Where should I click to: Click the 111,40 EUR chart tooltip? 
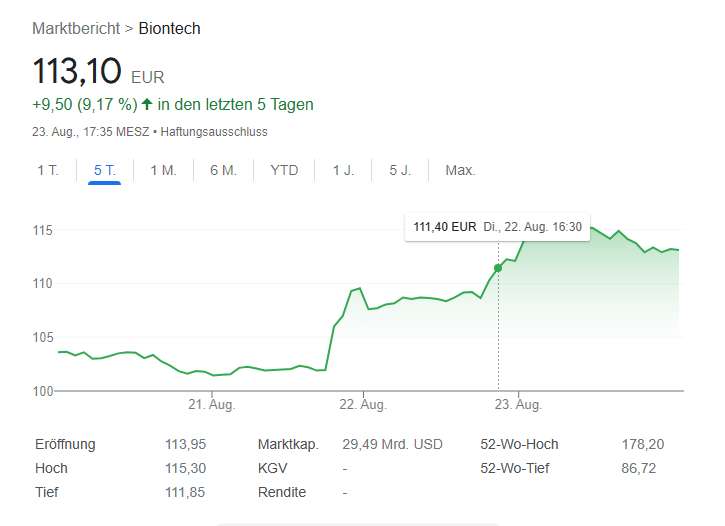tap(497, 227)
